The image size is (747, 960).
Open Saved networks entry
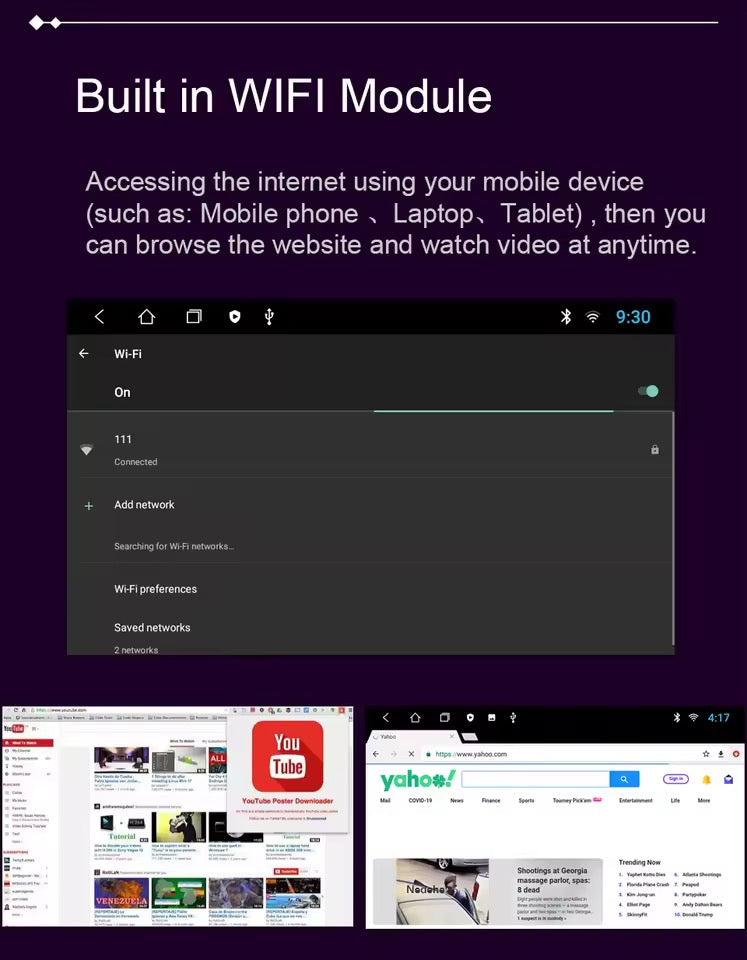click(152, 628)
